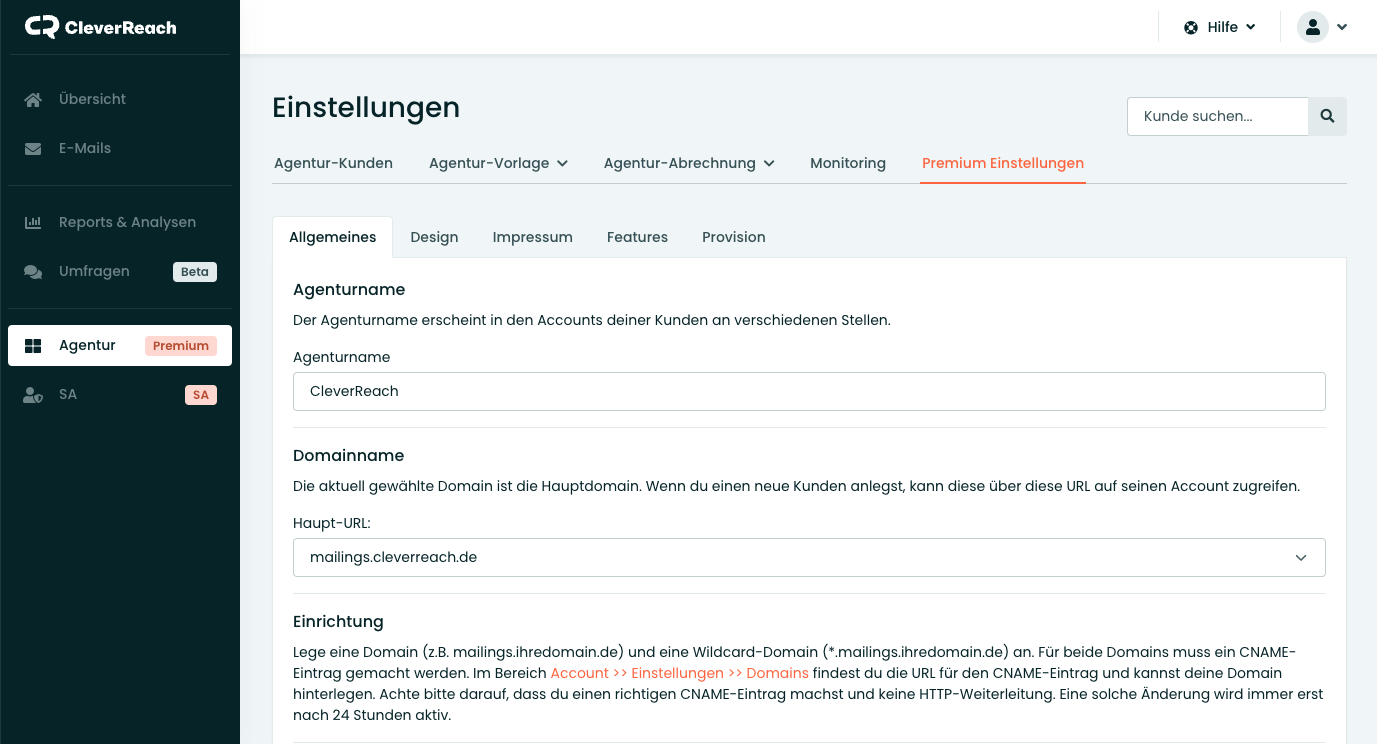Click the Haupt-URL: label
This screenshot has width=1377, height=744.
click(332, 523)
